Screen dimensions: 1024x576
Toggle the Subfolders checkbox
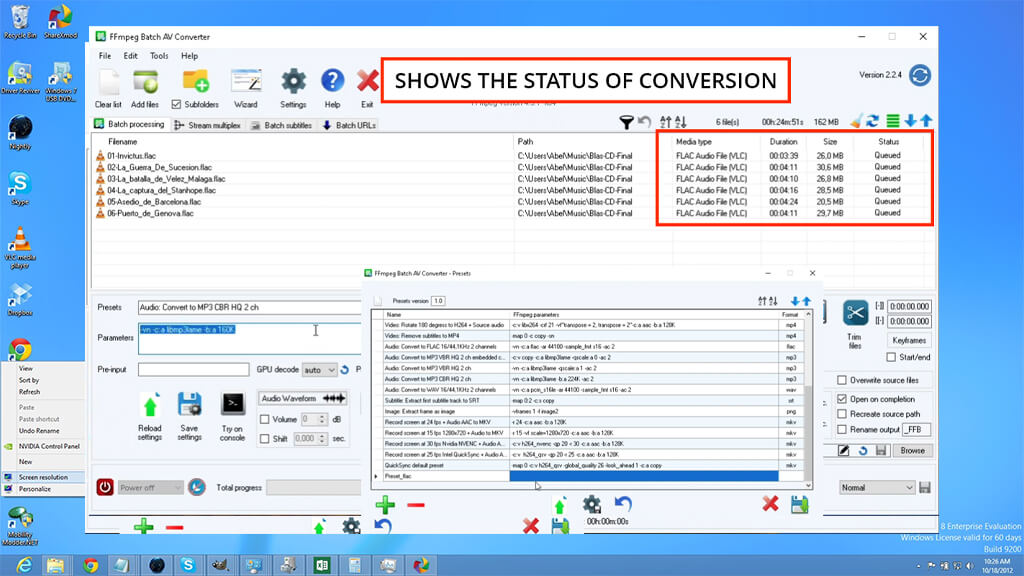pyautogui.click(x=176, y=104)
